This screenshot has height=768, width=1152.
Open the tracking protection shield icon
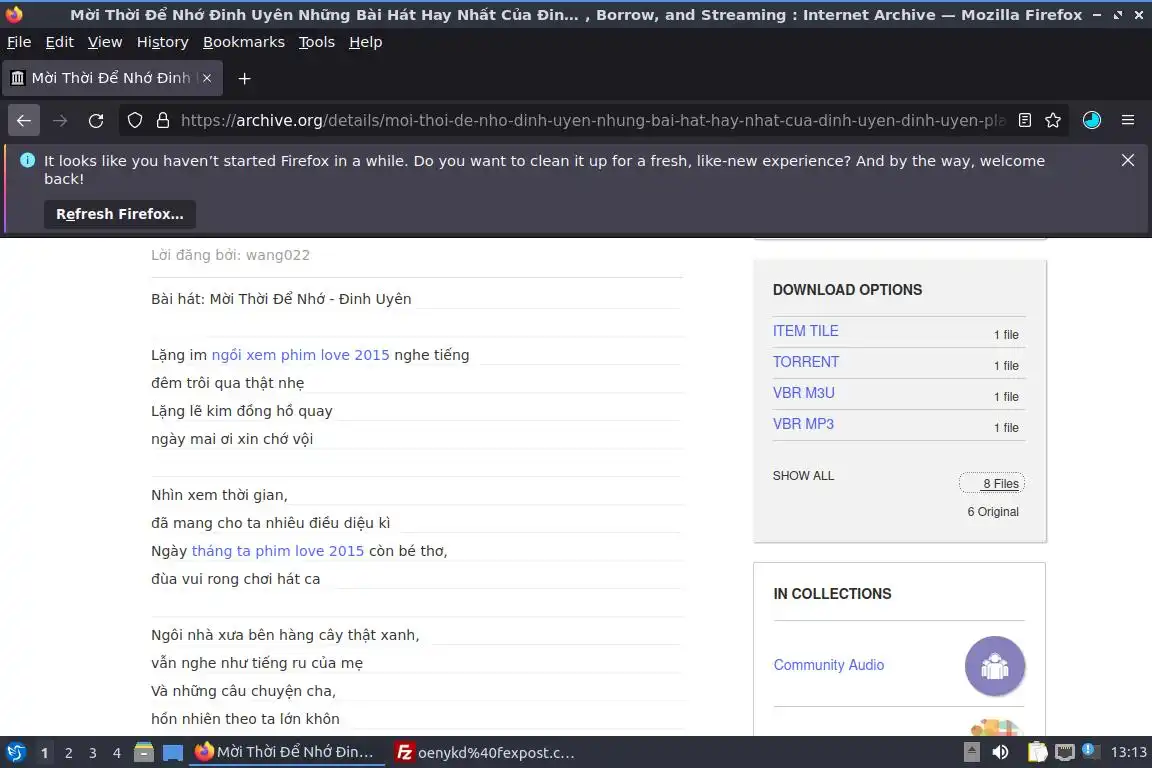(135, 121)
